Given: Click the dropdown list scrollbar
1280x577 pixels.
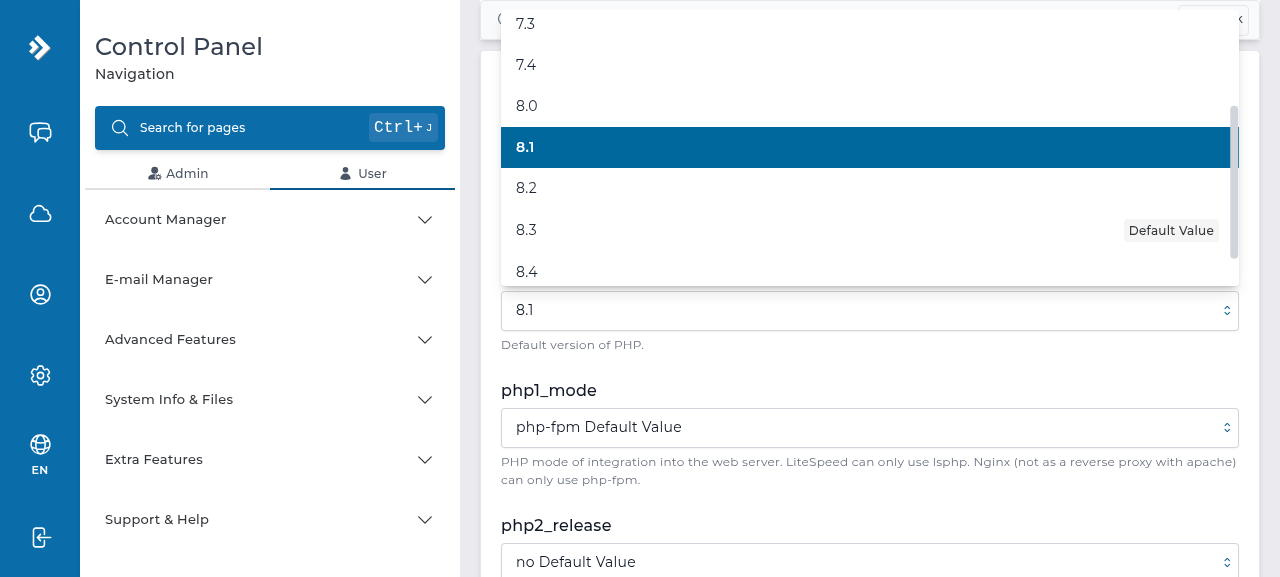Looking at the screenshot, I should [1234, 181].
